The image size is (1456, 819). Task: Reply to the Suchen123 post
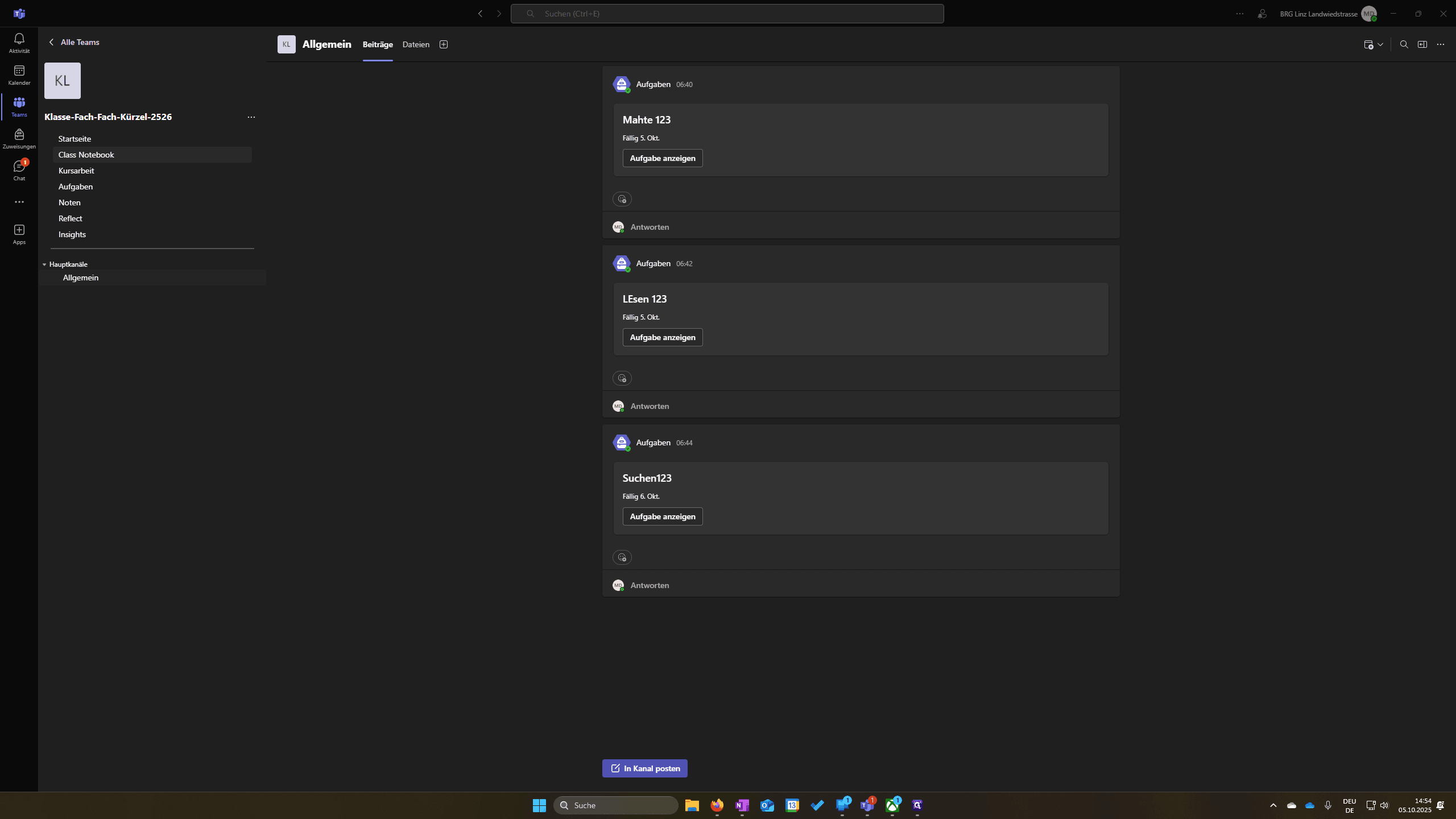(650, 585)
